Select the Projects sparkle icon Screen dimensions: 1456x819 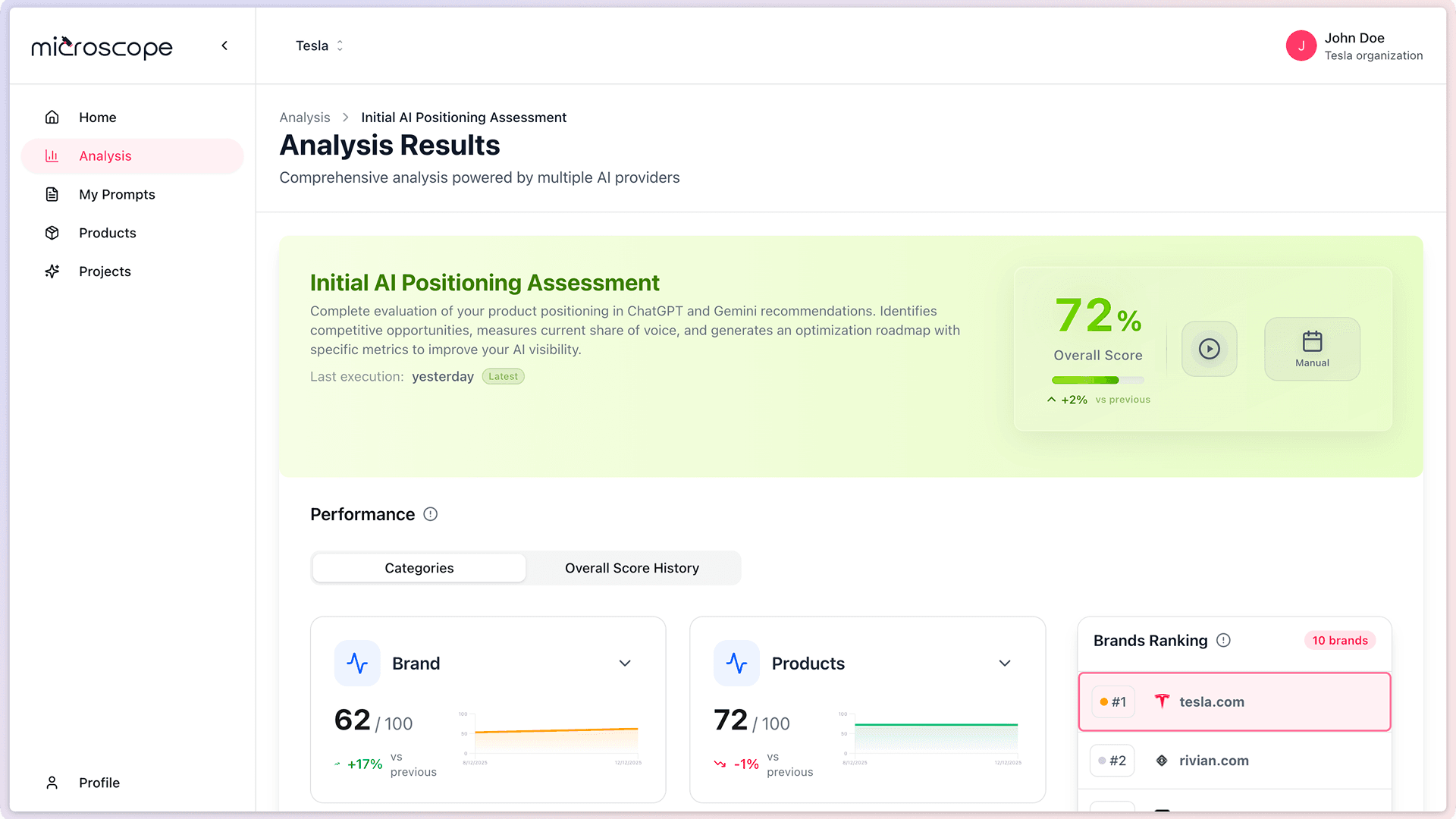[52, 271]
